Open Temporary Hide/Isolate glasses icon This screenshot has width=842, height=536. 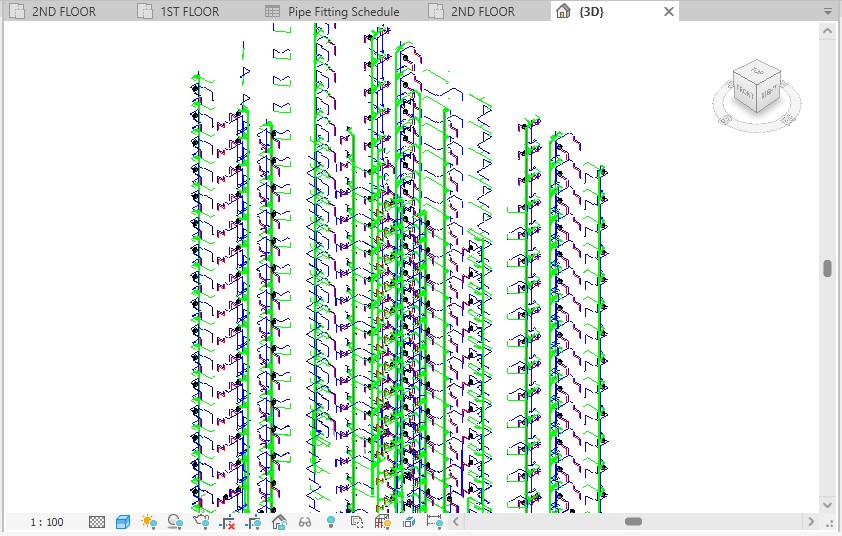click(x=305, y=521)
